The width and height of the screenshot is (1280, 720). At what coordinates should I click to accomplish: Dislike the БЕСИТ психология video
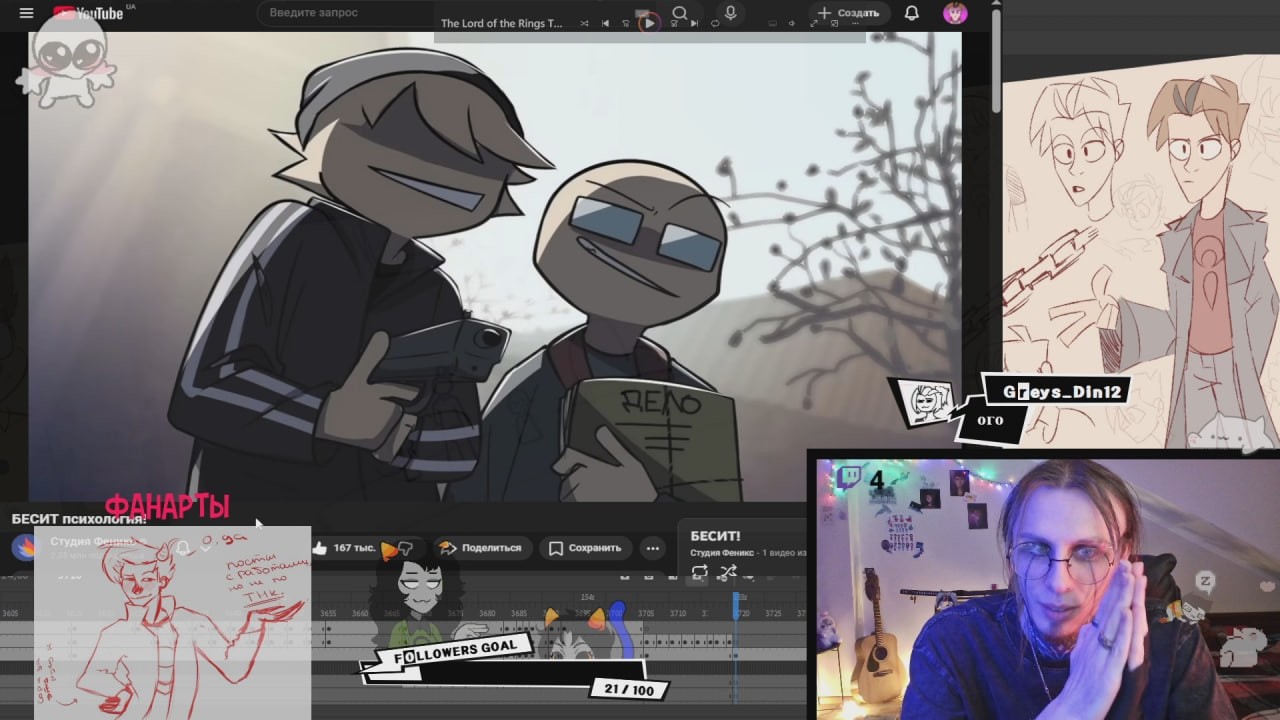[x=404, y=548]
